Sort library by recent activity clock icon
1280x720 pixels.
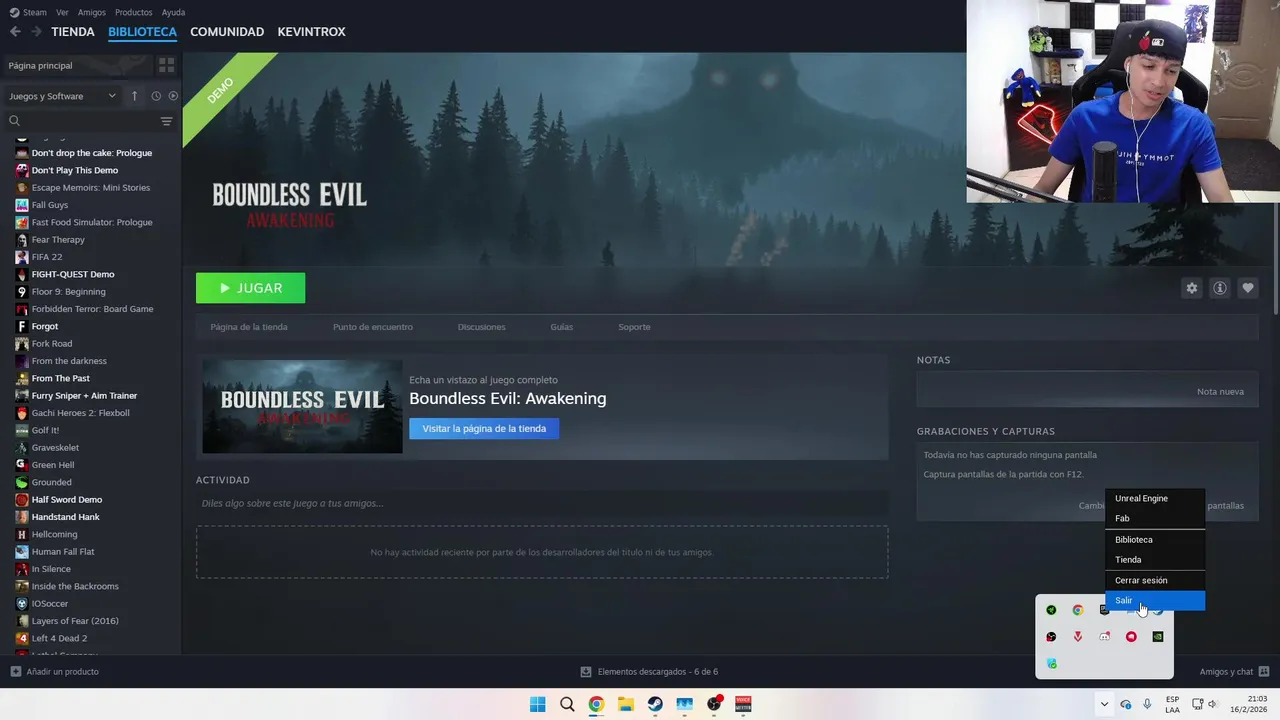156,96
